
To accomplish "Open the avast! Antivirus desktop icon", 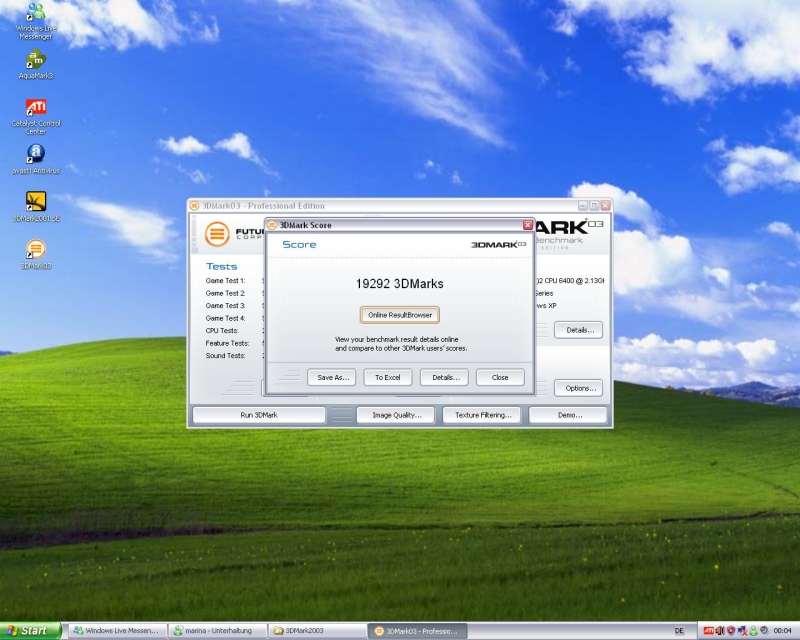I will [x=36, y=159].
